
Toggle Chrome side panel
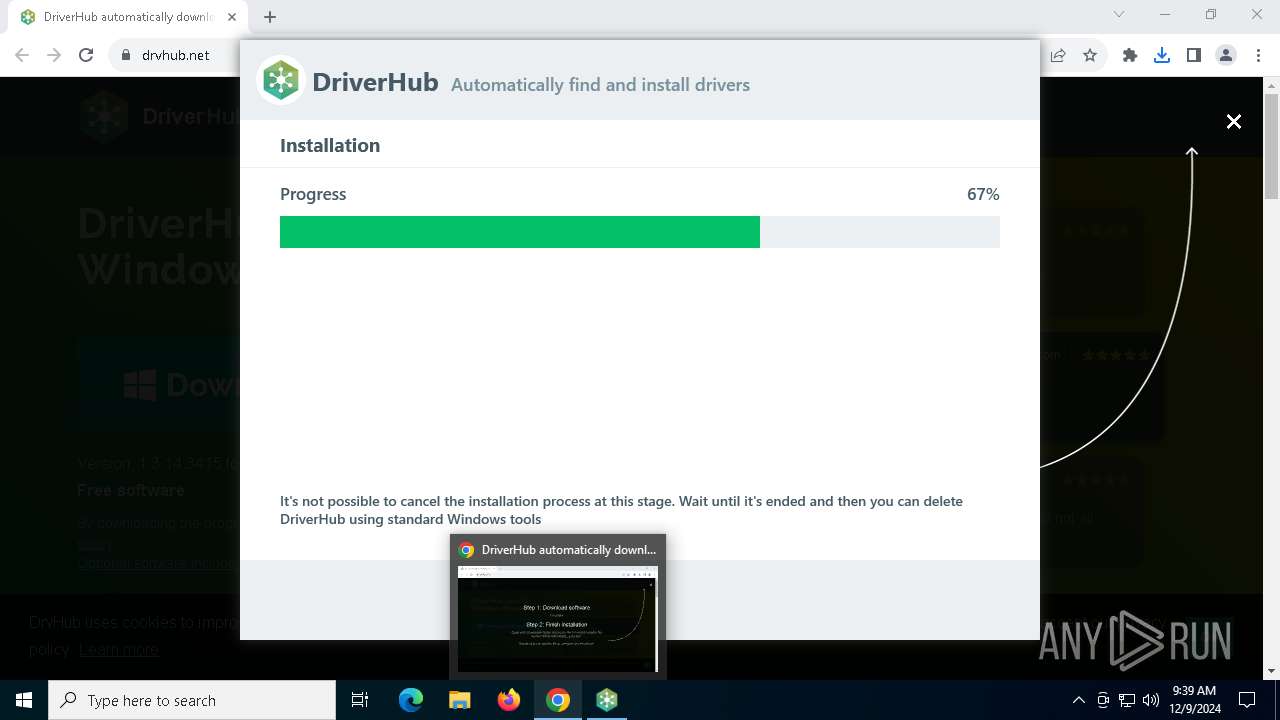[1193, 55]
